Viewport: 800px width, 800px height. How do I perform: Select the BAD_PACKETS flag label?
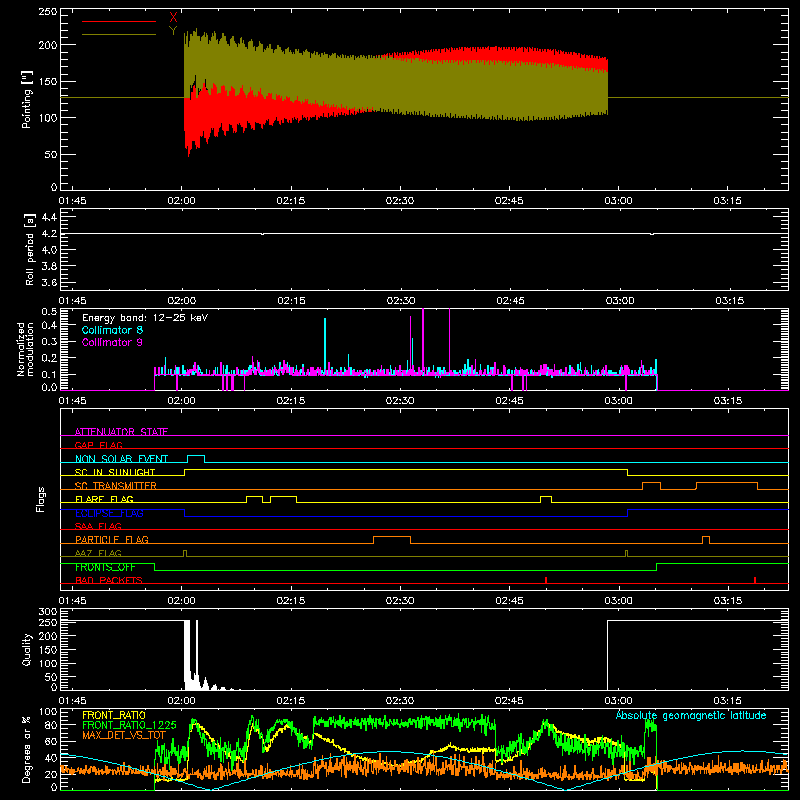tap(109, 580)
